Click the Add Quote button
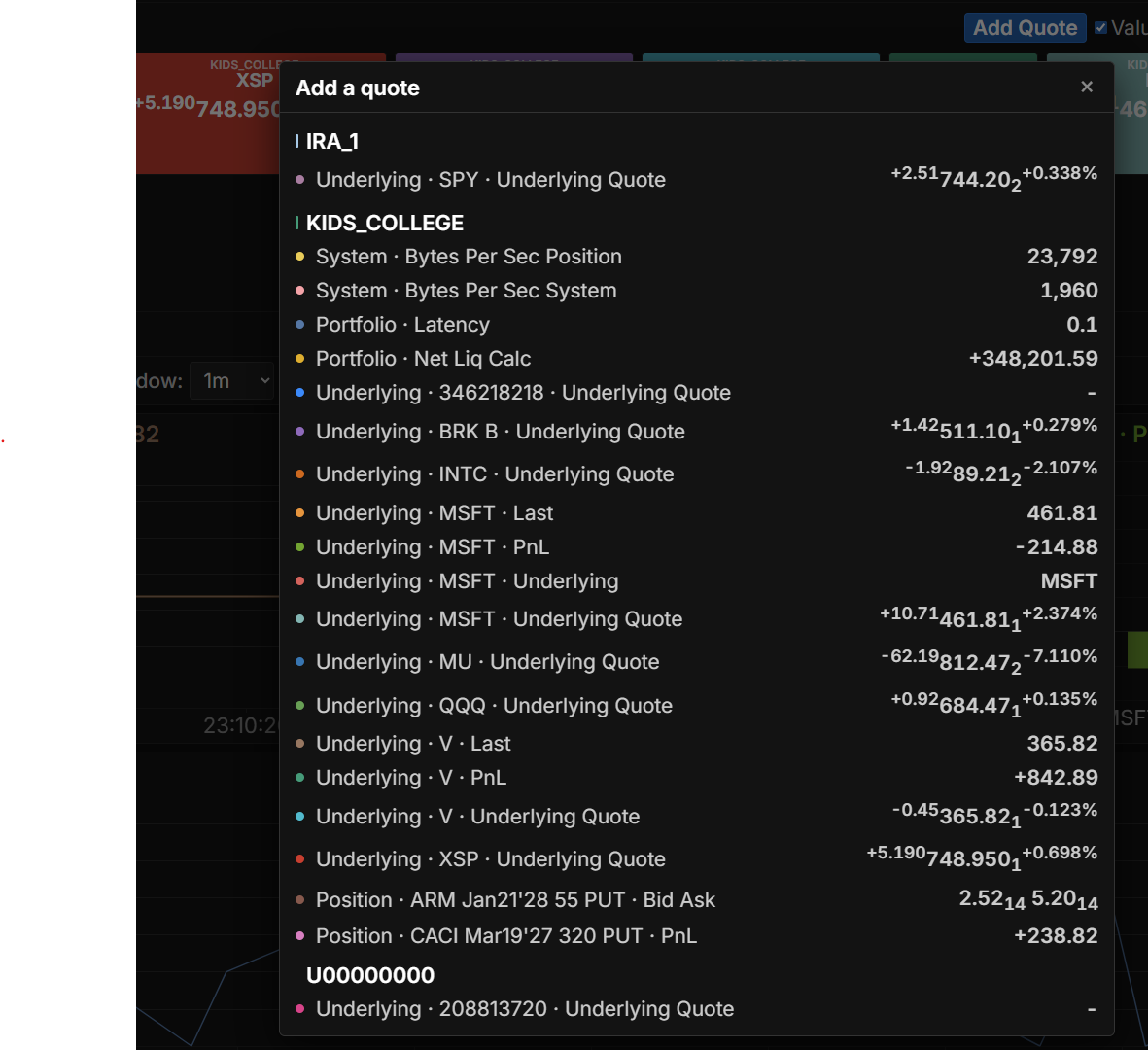The image size is (1148, 1050). tap(1025, 28)
